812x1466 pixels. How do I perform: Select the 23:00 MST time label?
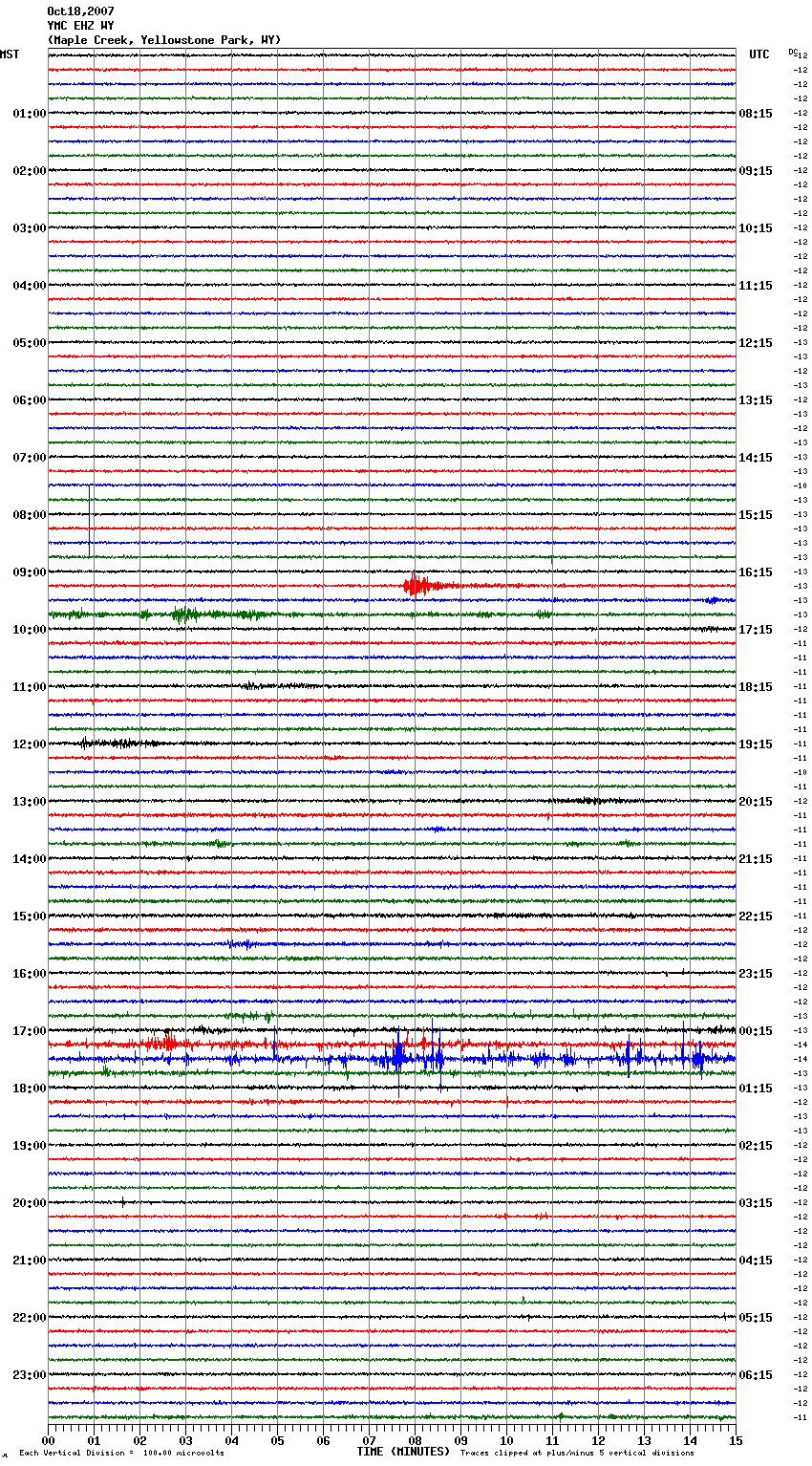coord(30,1375)
